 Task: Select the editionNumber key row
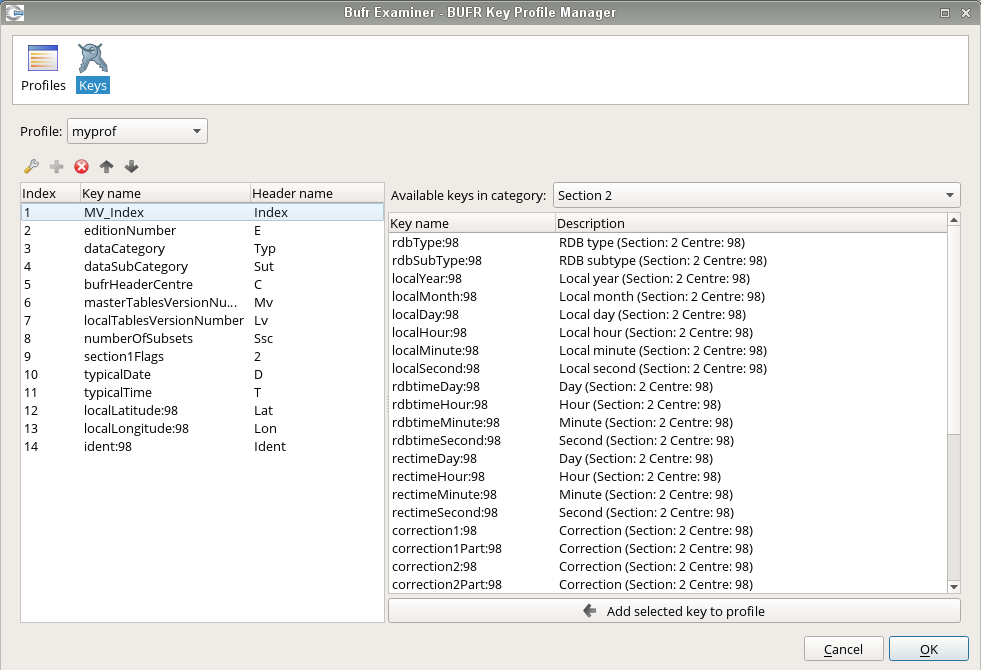point(202,230)
